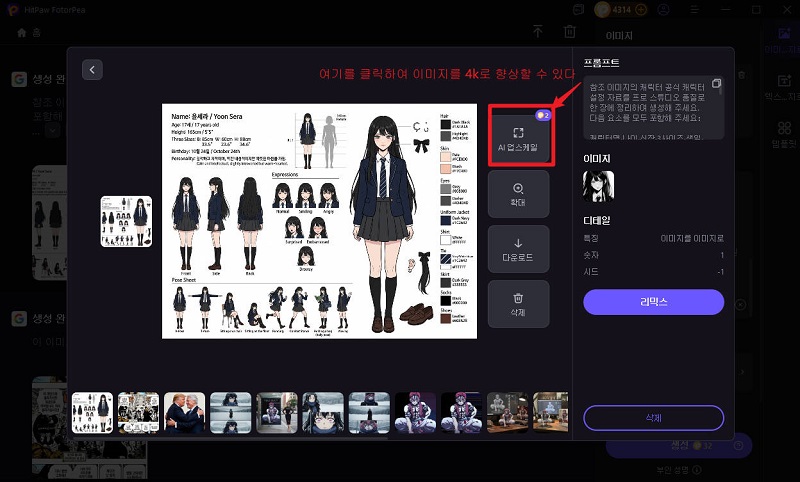Image resolution: width=800 pixels, height=482 pixels.
Task: Select the two men hugging thumbnail
Action: (x=185, y=413)
